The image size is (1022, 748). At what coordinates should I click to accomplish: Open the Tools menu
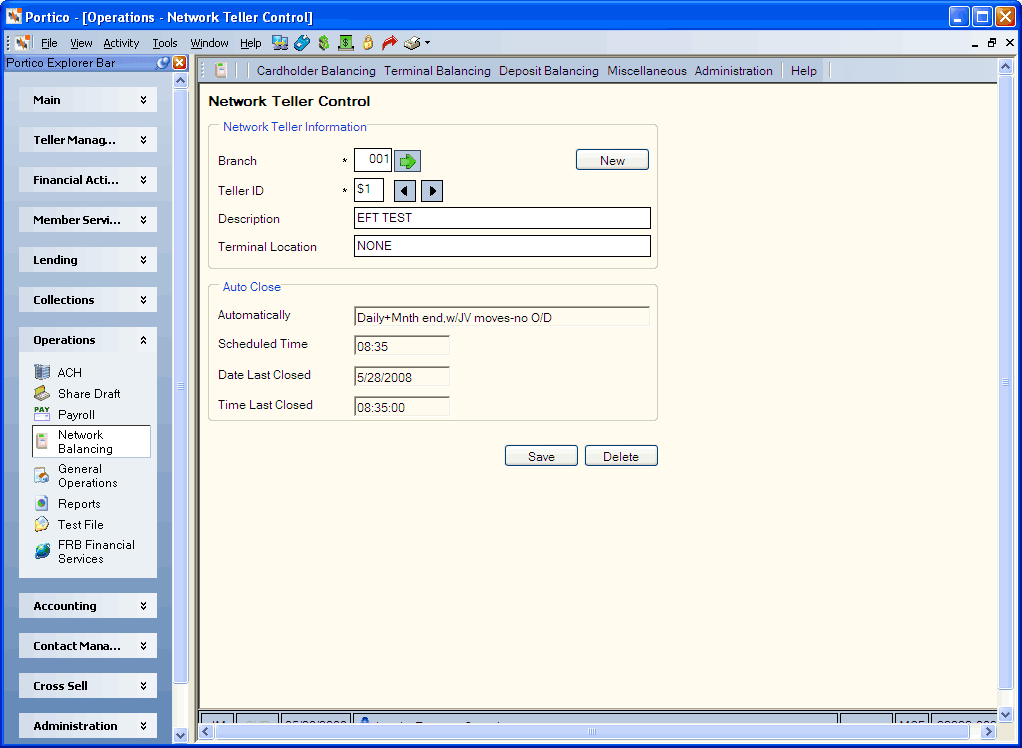pyautogui.click(x=165, y=43)
